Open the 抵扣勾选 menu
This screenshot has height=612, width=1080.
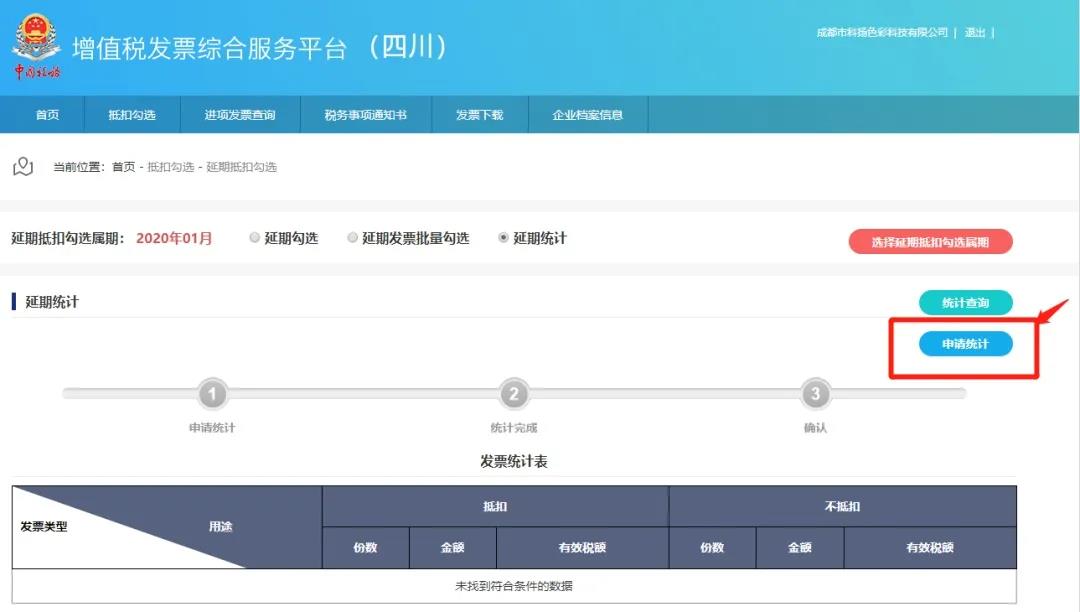click(x=132, y=115)
